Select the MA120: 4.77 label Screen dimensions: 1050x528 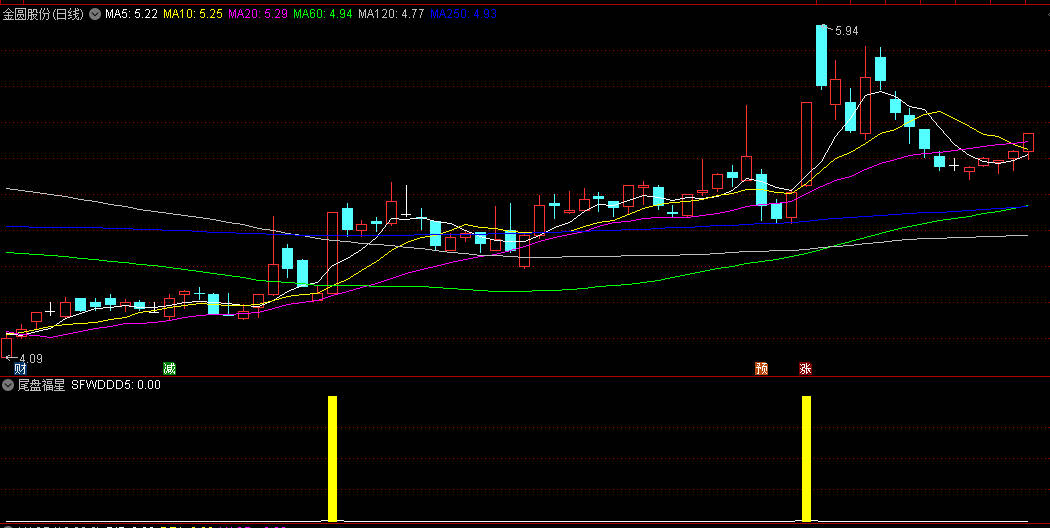(391, 14)
